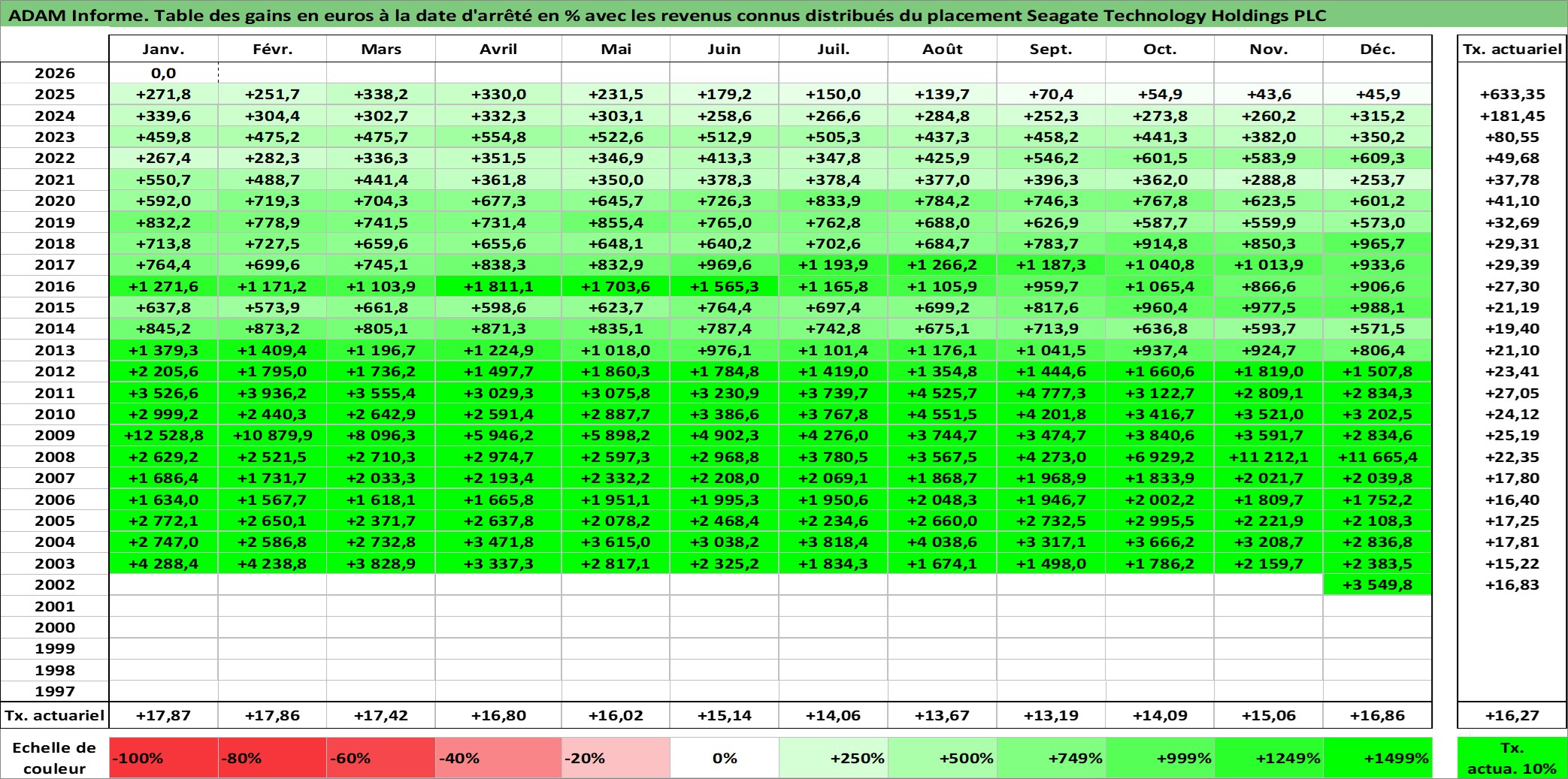The image size is (1568, 779).
Task: Click the value +609,3 in 2022
Action: tap(1378, 158)
